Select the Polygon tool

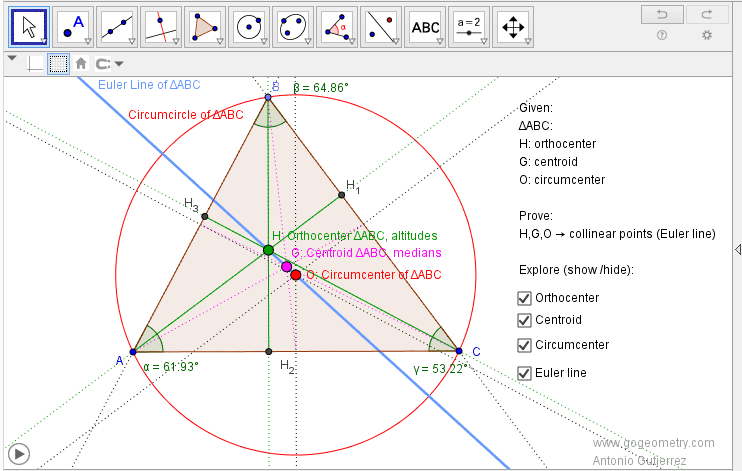pyautogui.click(x=205, y=27)
